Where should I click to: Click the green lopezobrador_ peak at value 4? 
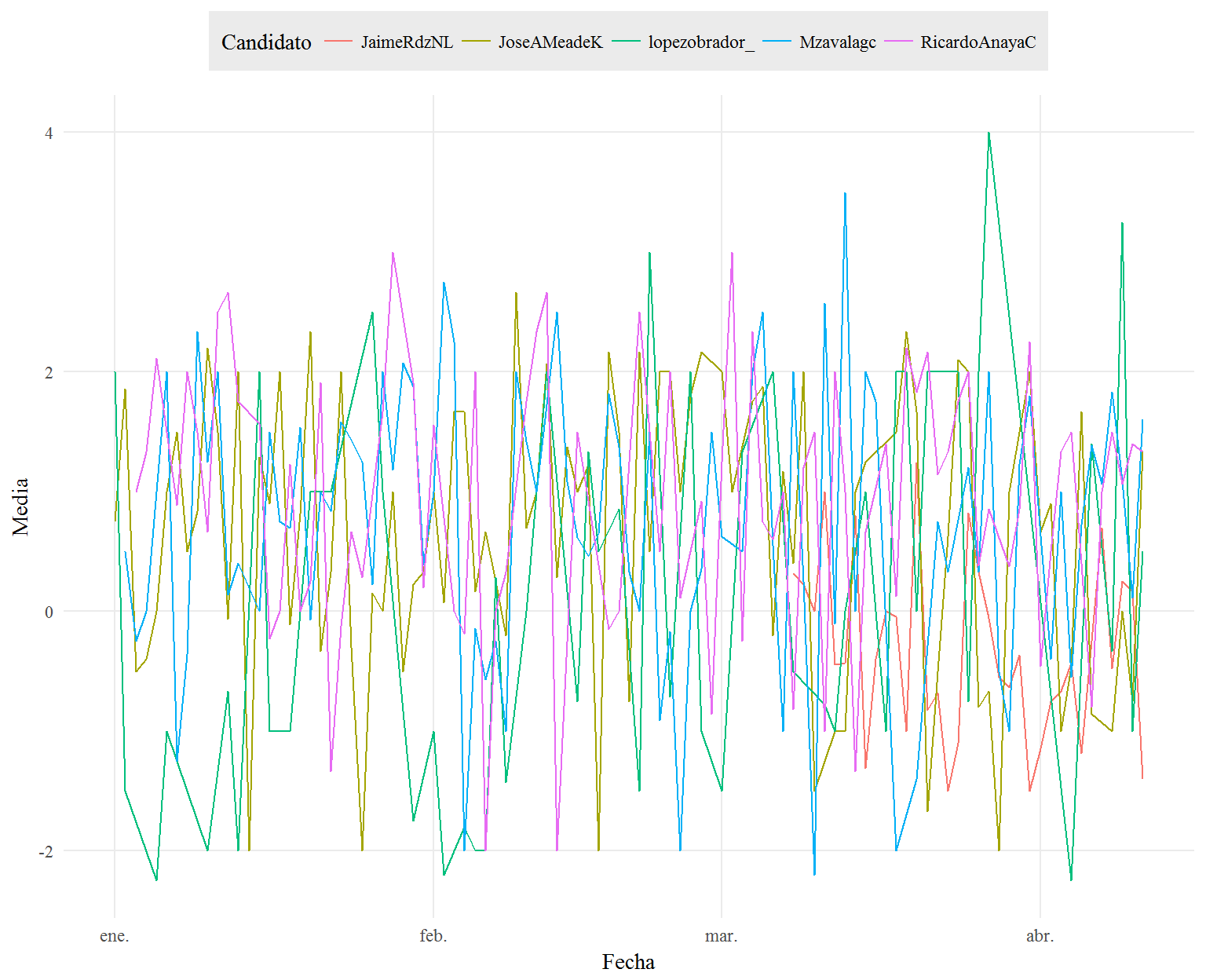(989, 133)
